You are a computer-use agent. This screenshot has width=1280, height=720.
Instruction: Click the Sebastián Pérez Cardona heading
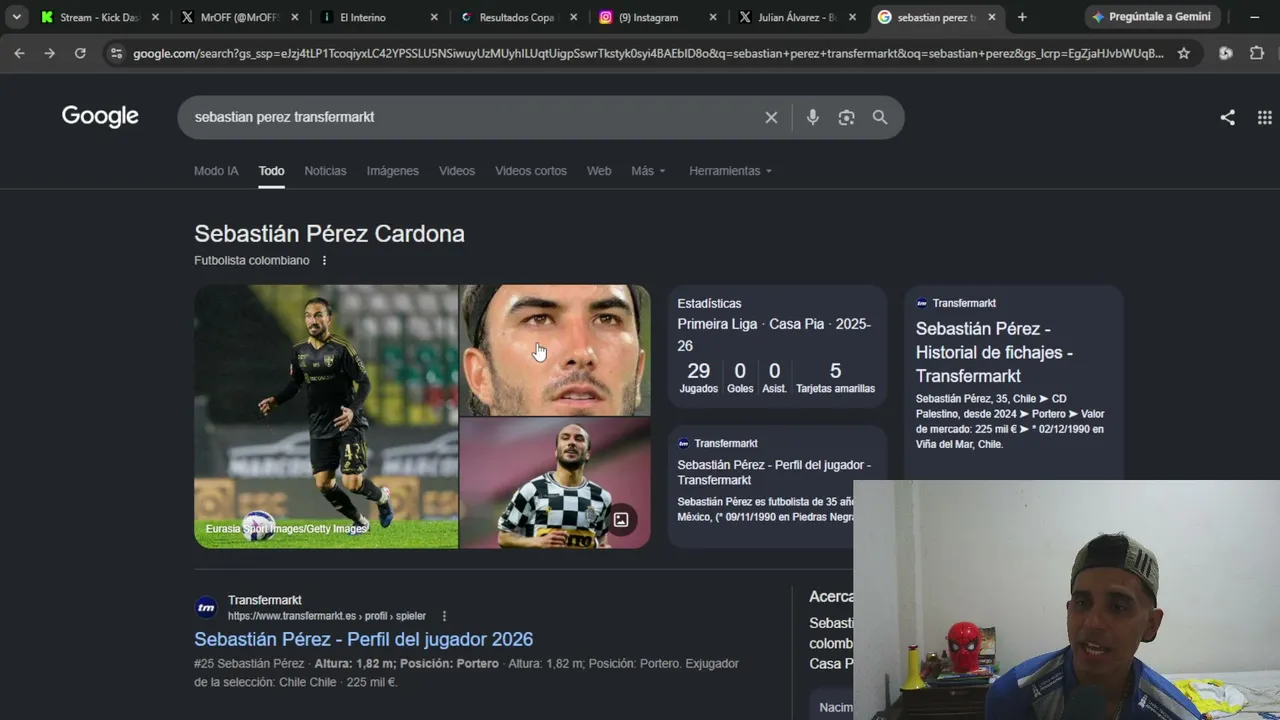tap(329, 234)
